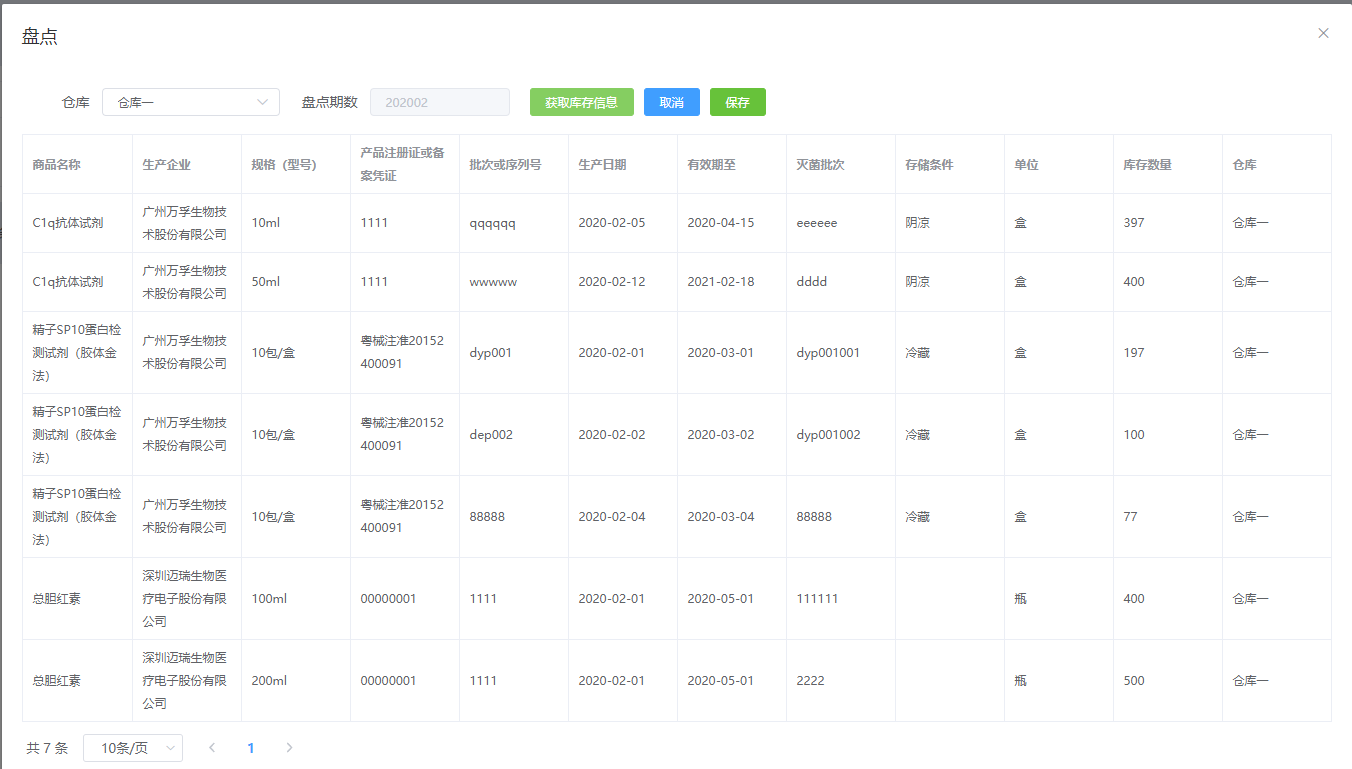Open the 仓库 dropdown showing 仓库一

click(190, 102)
